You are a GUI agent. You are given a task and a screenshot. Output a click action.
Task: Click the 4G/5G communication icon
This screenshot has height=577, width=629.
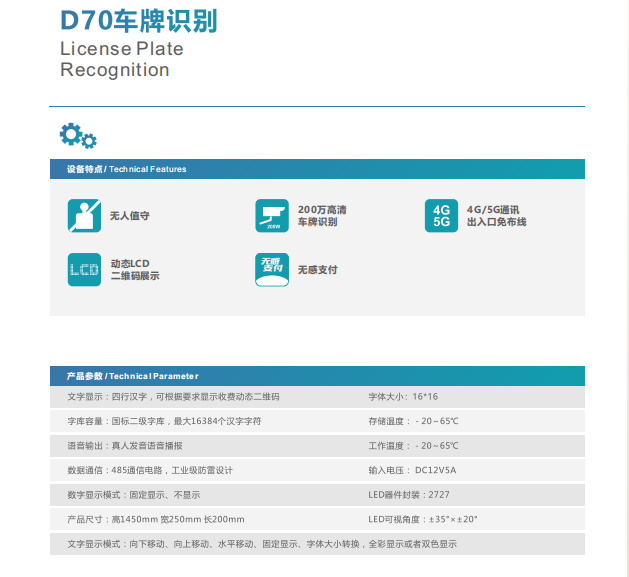[x=441, y=216]
